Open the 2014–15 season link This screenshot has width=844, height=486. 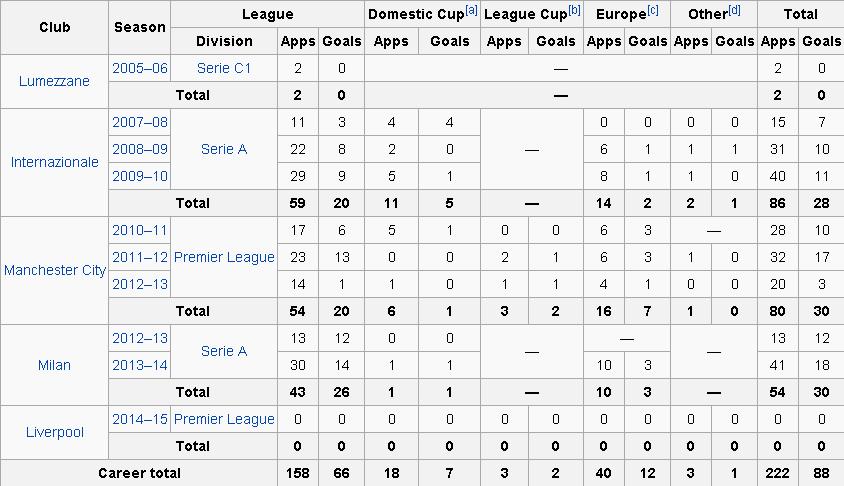(140, 419)
